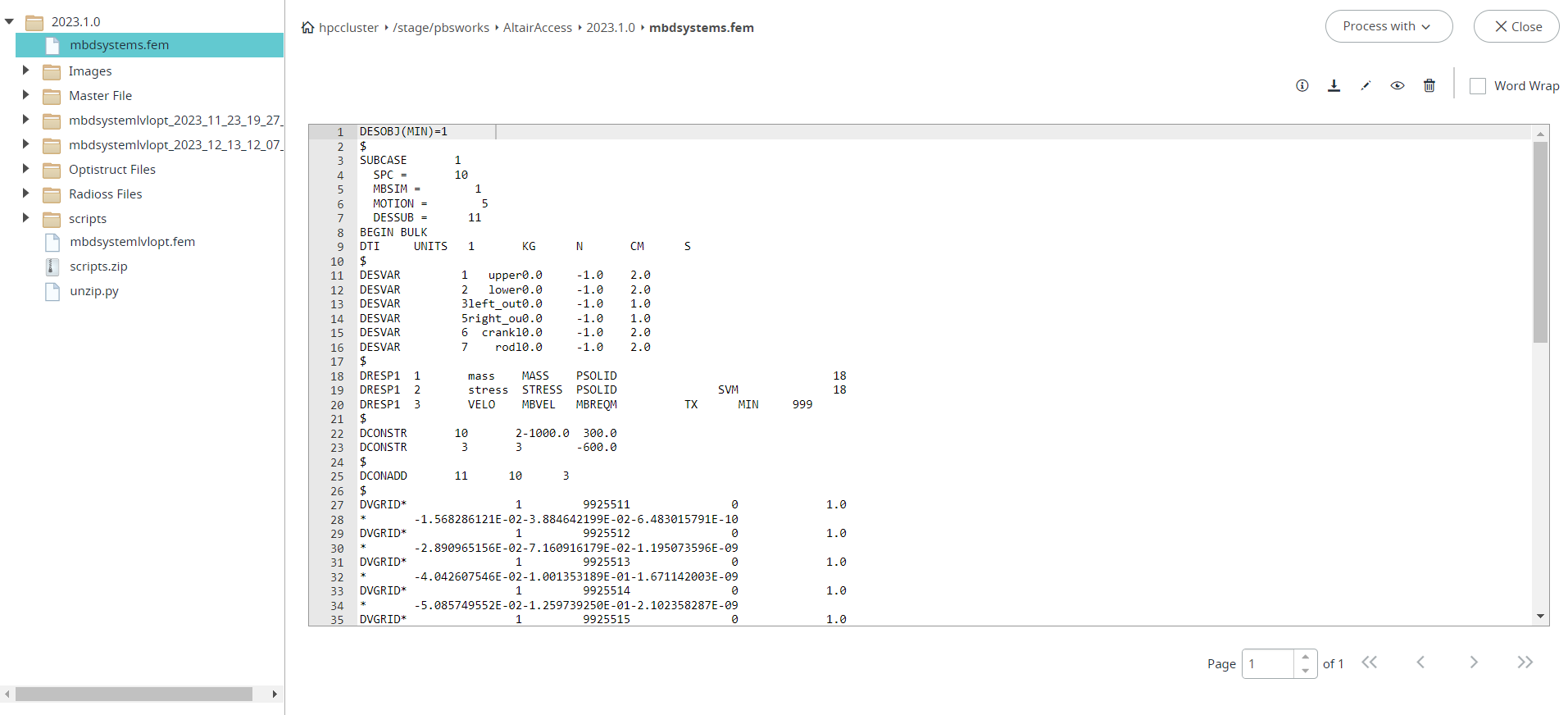Open unzip.py file

point(94,291)
